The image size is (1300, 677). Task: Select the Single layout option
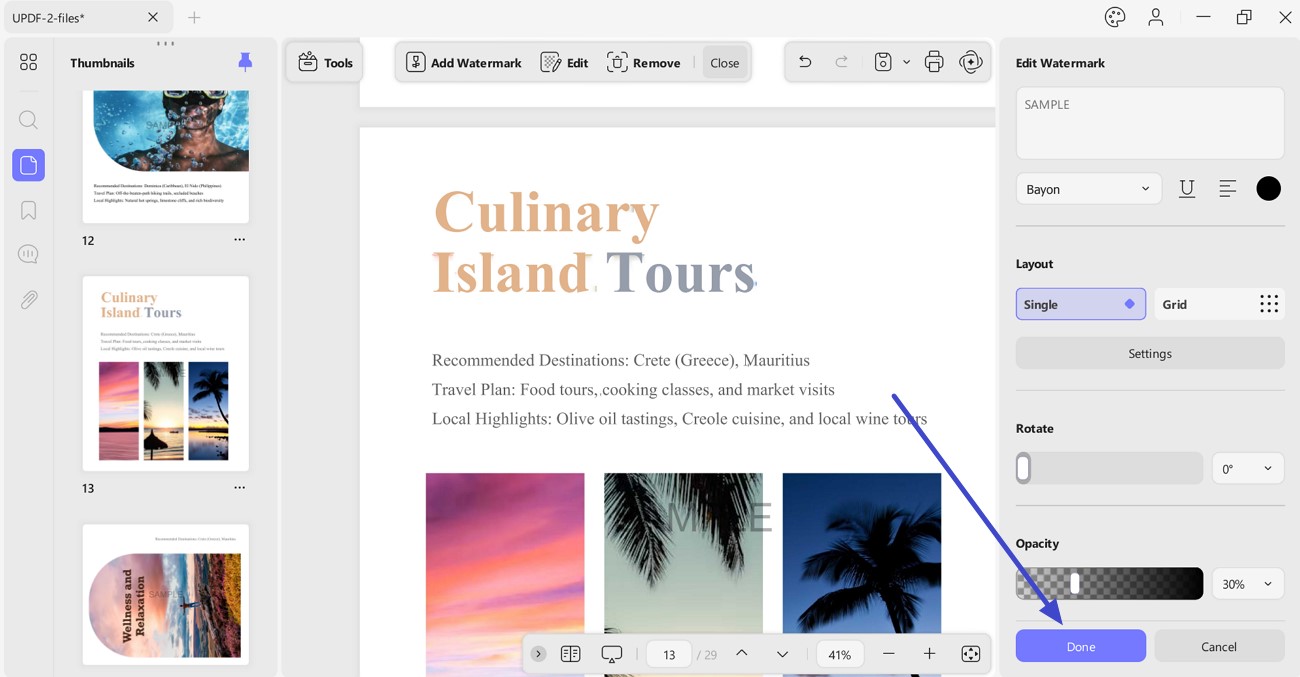pyautogui.click(x=1081, y=304)
